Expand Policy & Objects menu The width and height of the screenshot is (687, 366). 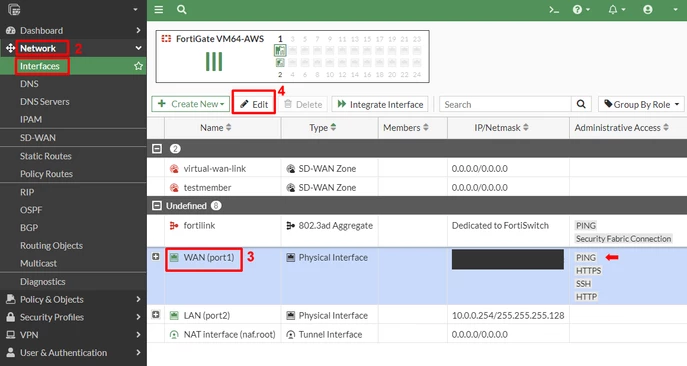point(73,299)
